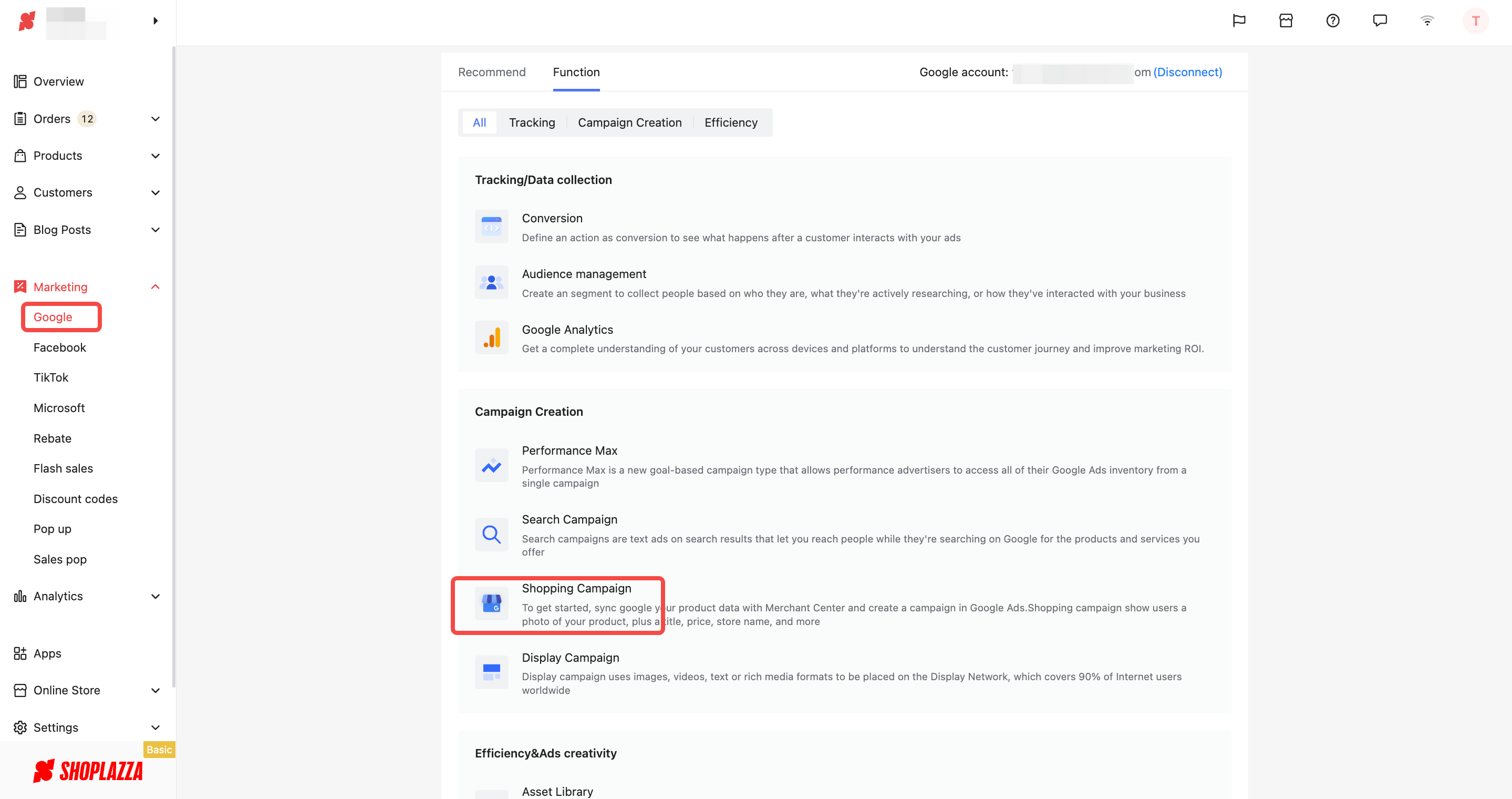
Task: Click the wifi status icon in top bar
Action: [x=1427, y=21]
